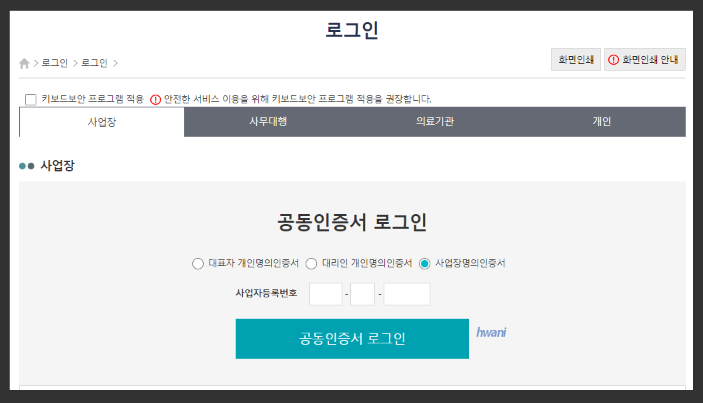703x403 pixels.
Task: Go to home via breadcrumb house icon
Action: (24, 63)
